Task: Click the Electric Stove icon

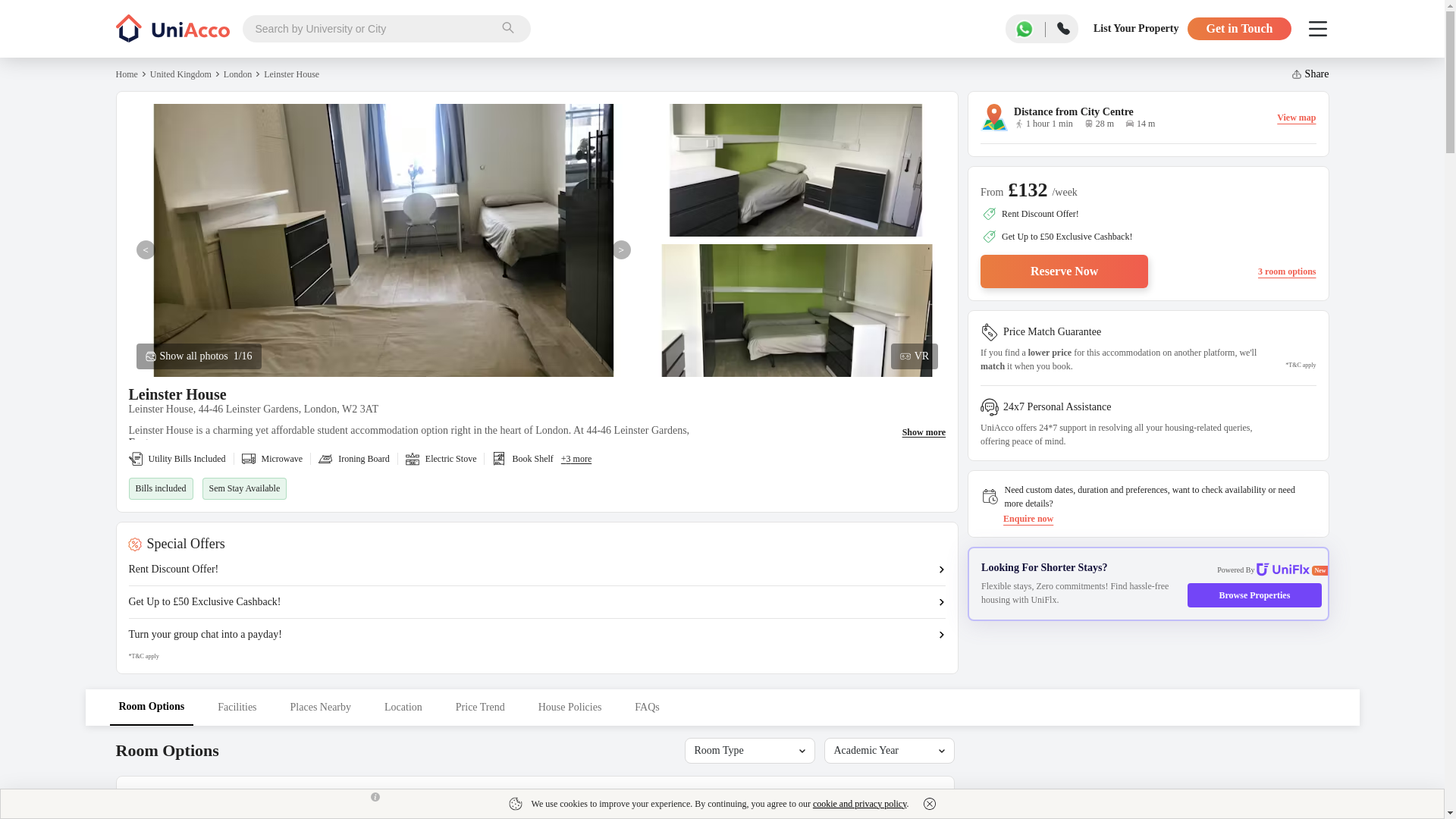Action: click(413, 459)
